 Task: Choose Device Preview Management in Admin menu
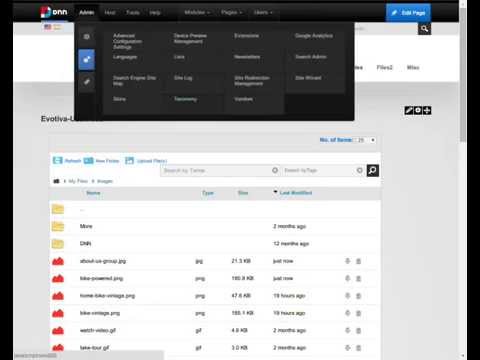click(190, 38)
